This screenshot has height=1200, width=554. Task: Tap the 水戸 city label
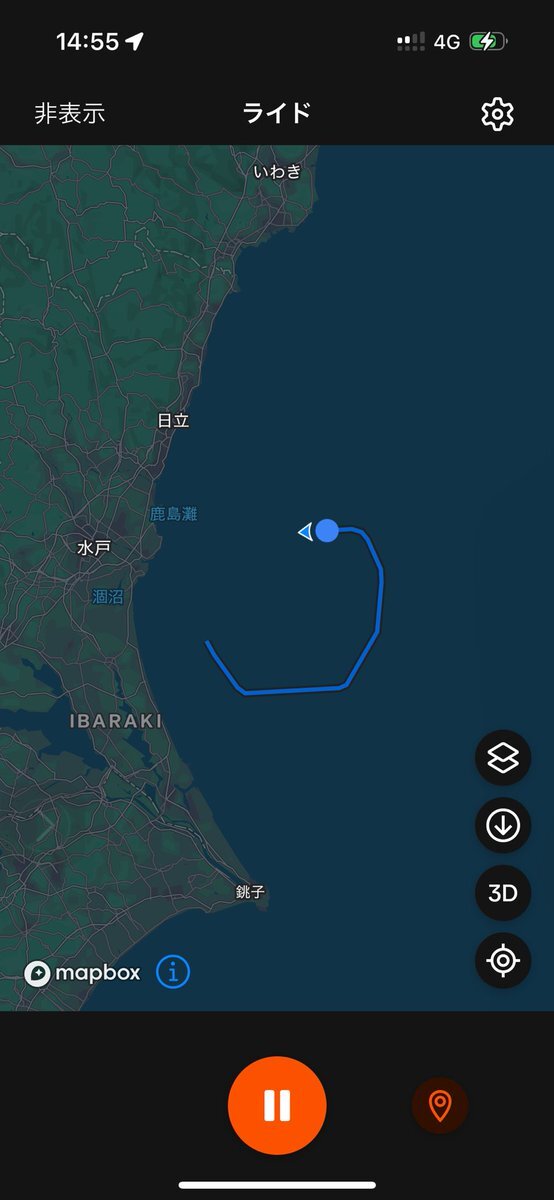(x=93, y=548)
